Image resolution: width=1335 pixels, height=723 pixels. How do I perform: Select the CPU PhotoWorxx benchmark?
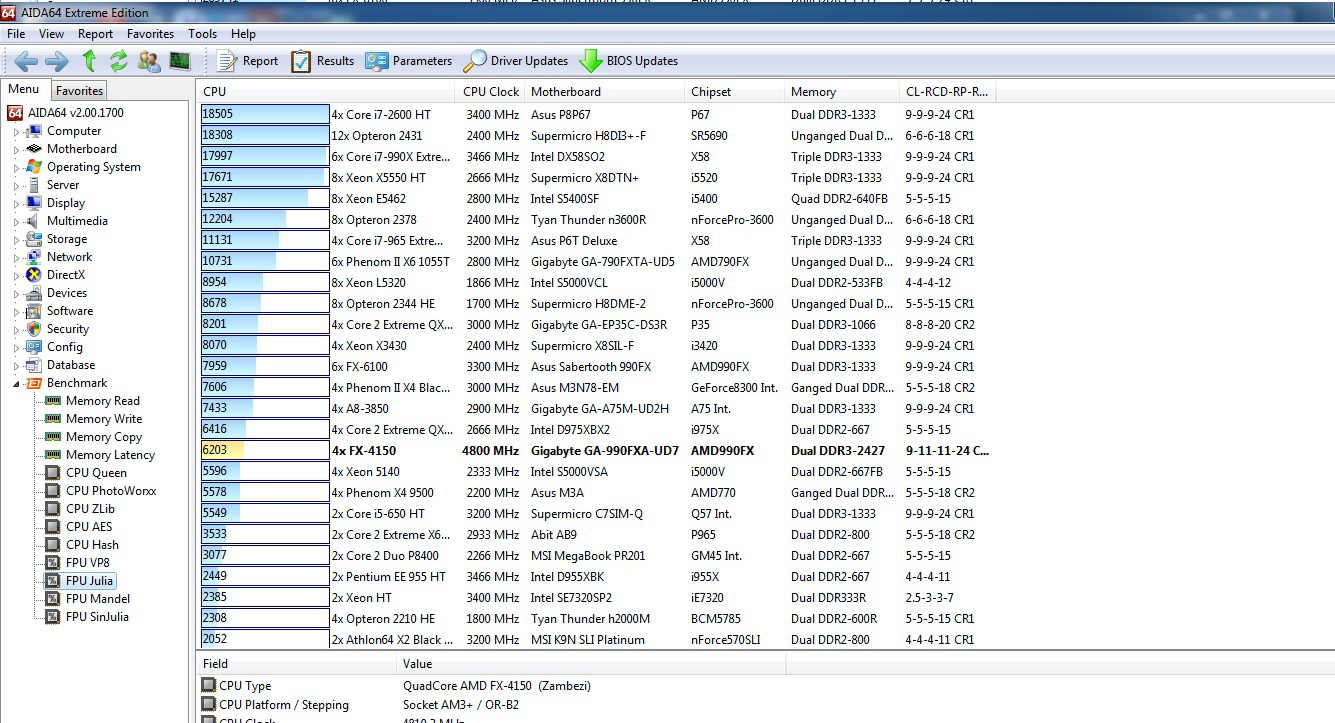pos(111,491)
